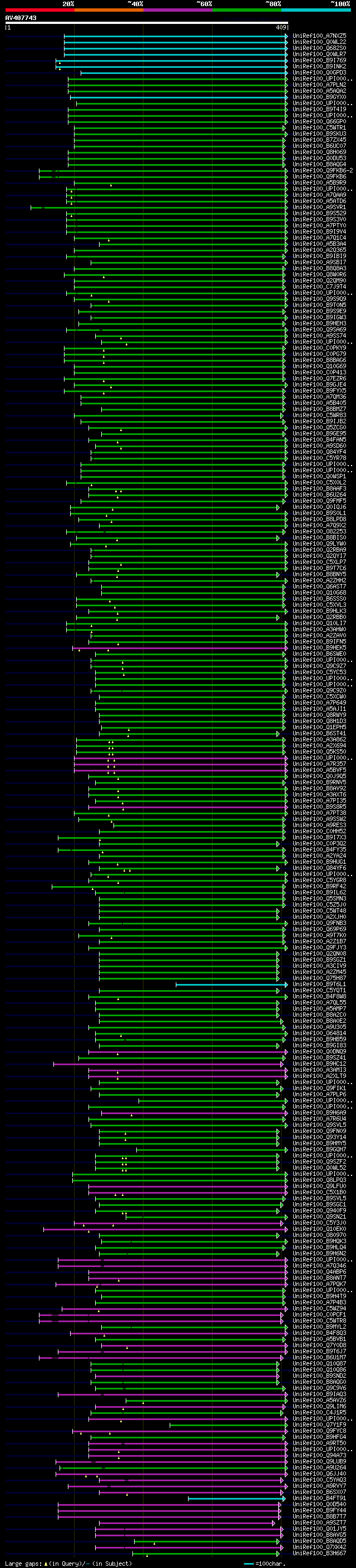Select the UniRef100_B9GQH7 label
Image resolution: width=356 pixels, height=1568 pixels.
pos(319,1149)
